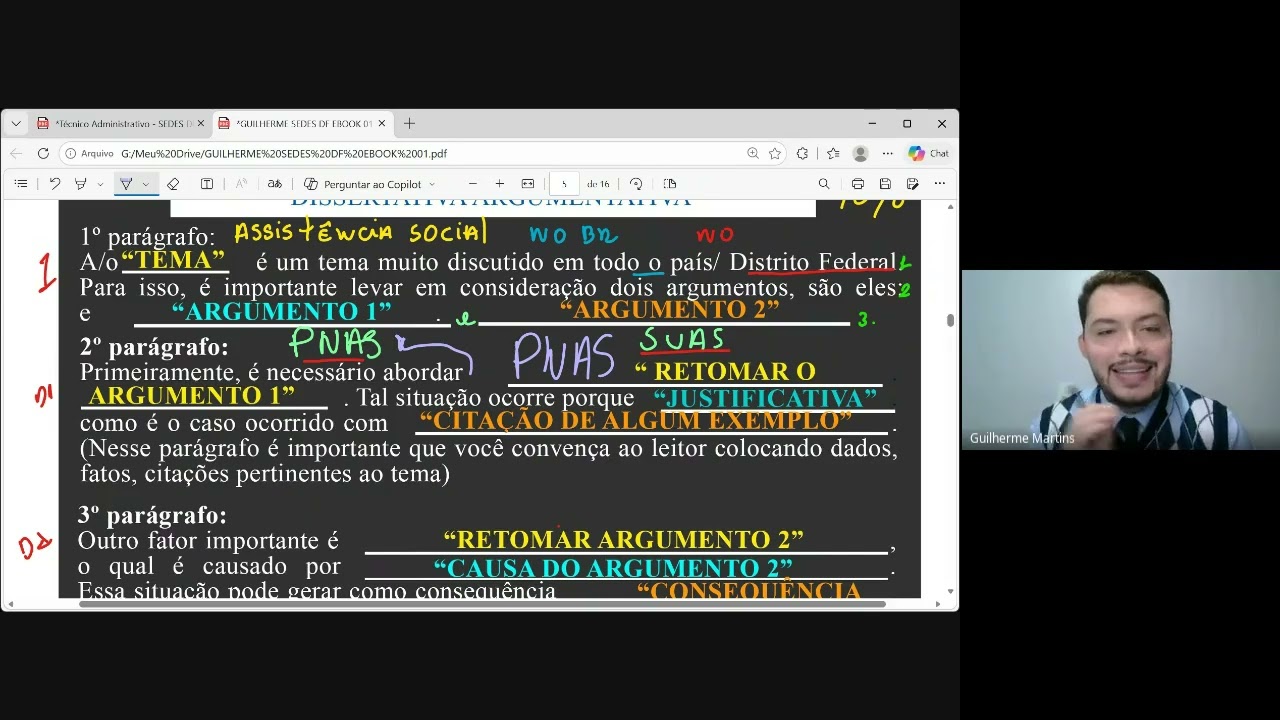The height and width of the screenshot is (720, 1280).
Task: Click Perguntar ao Copilot
Action: point(363,184)
